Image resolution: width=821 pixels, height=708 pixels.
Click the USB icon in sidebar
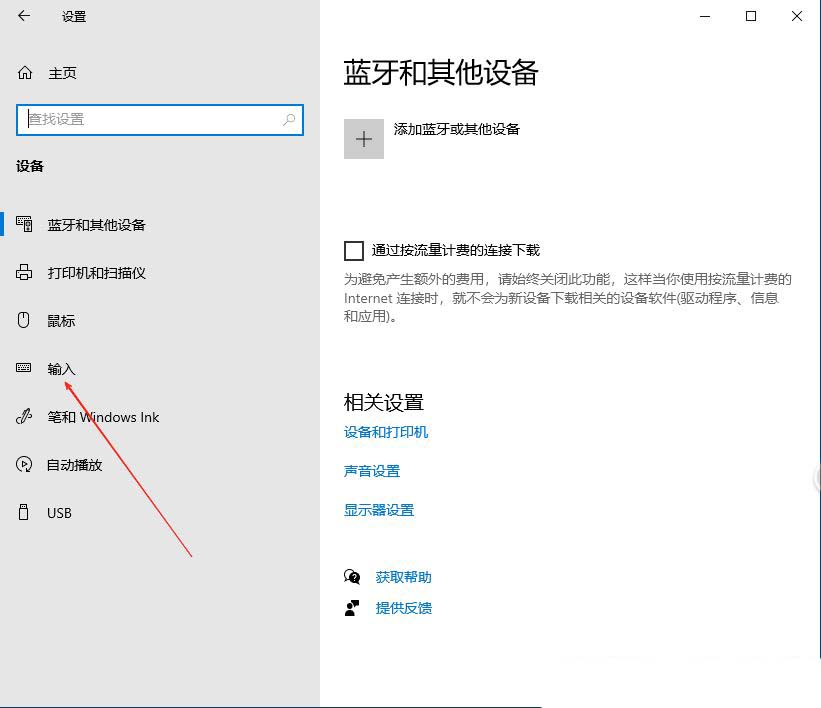click(25, 513)
